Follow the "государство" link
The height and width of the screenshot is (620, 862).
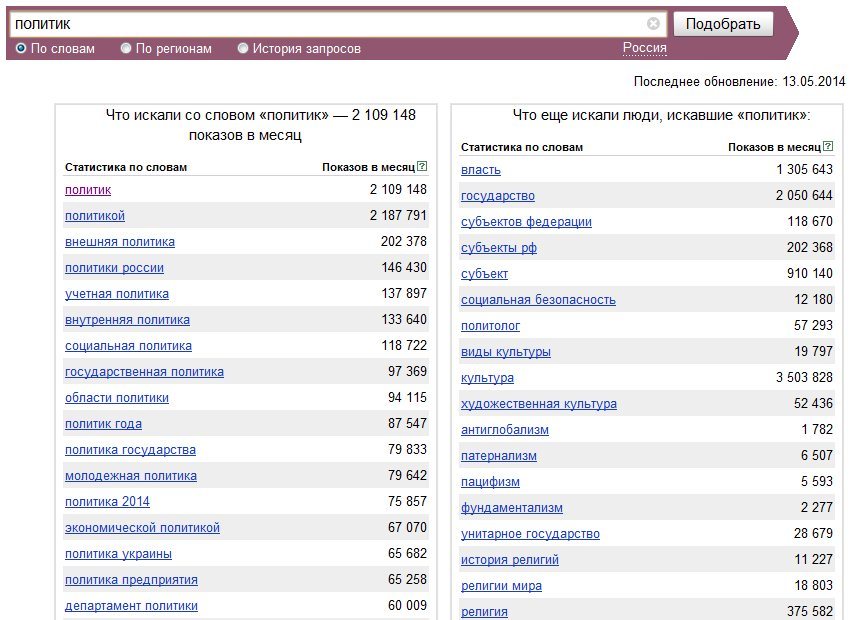498,196
